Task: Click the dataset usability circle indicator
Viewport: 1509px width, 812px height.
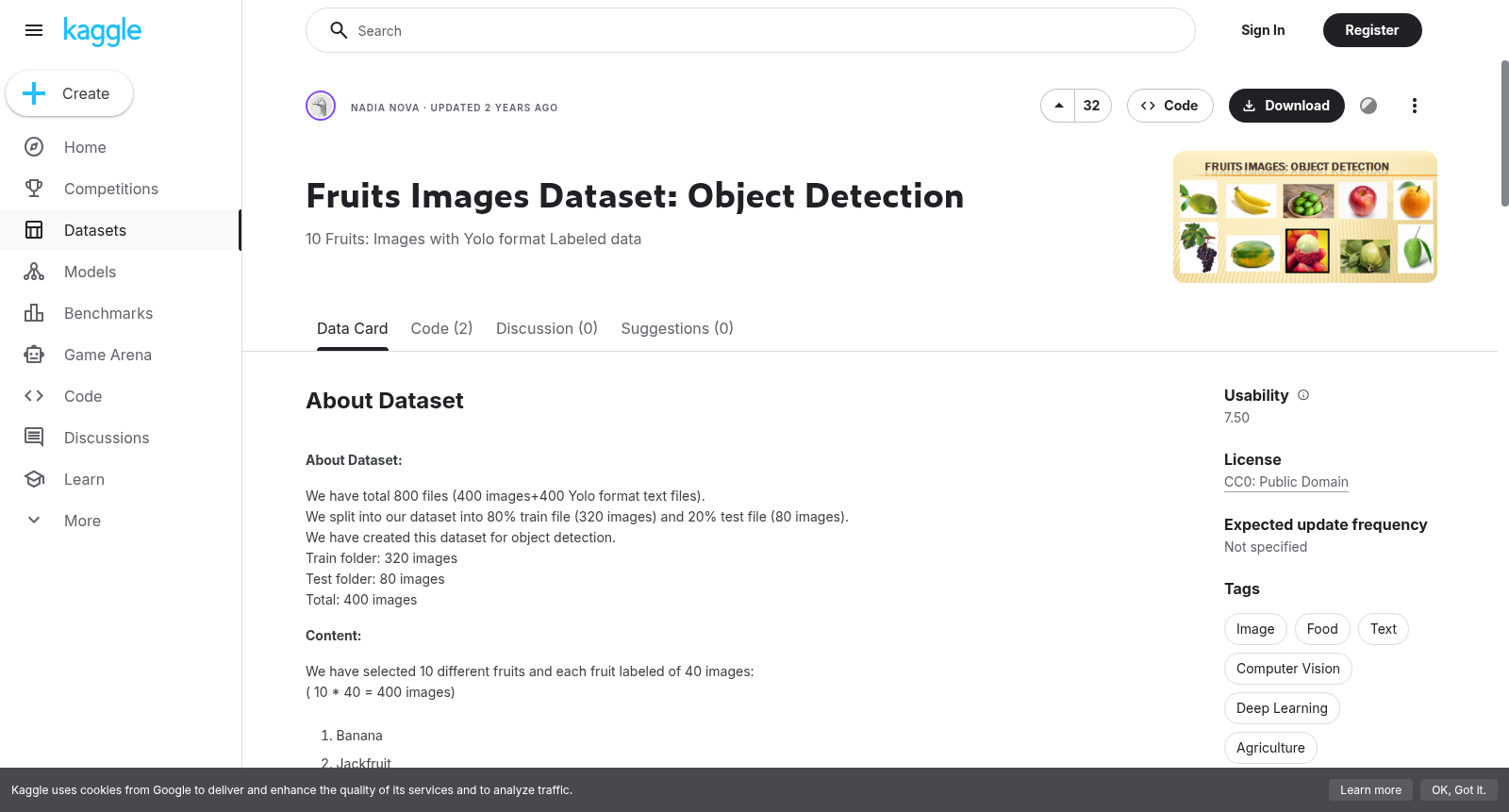Action: click(x=1368, y=106)
